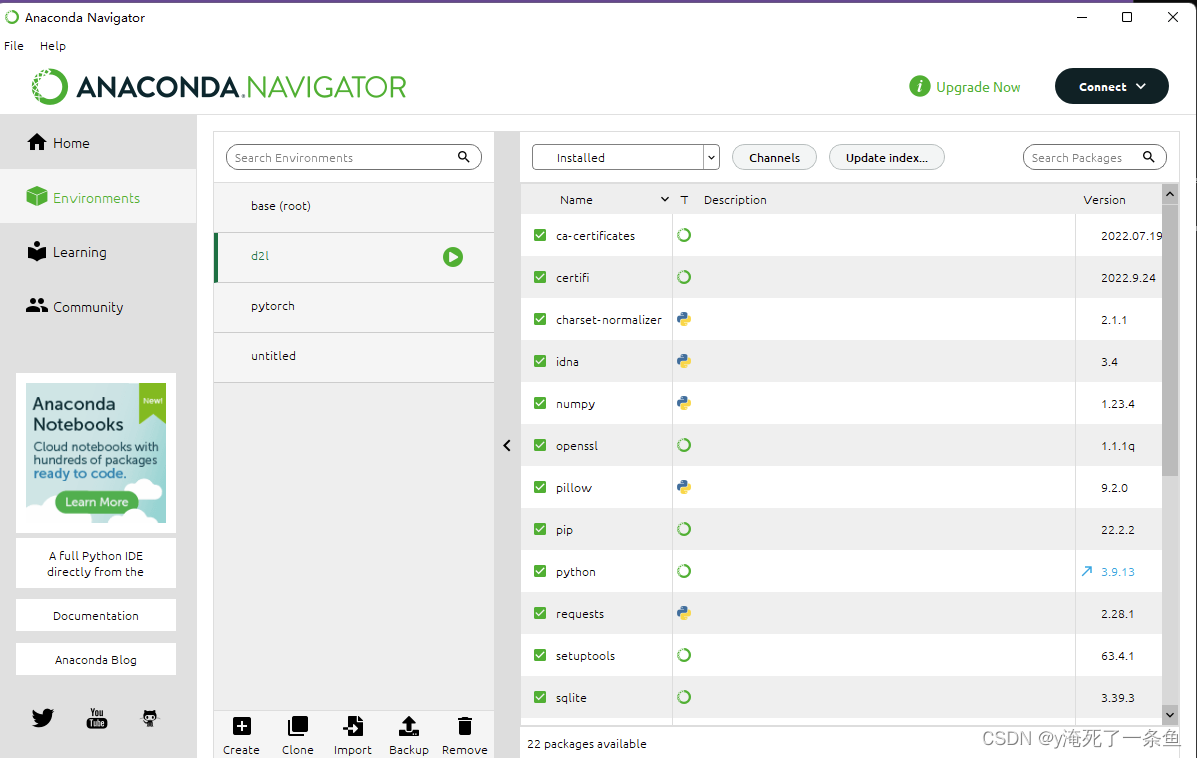Click the Name column sort chevron
The height and width of the screenshot is (758, 1197).
[665, 199]
